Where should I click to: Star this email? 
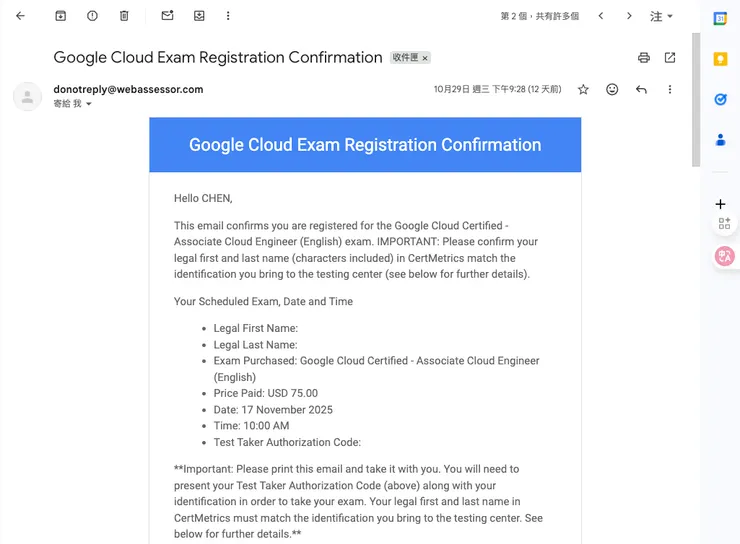(x=583, y=89)
